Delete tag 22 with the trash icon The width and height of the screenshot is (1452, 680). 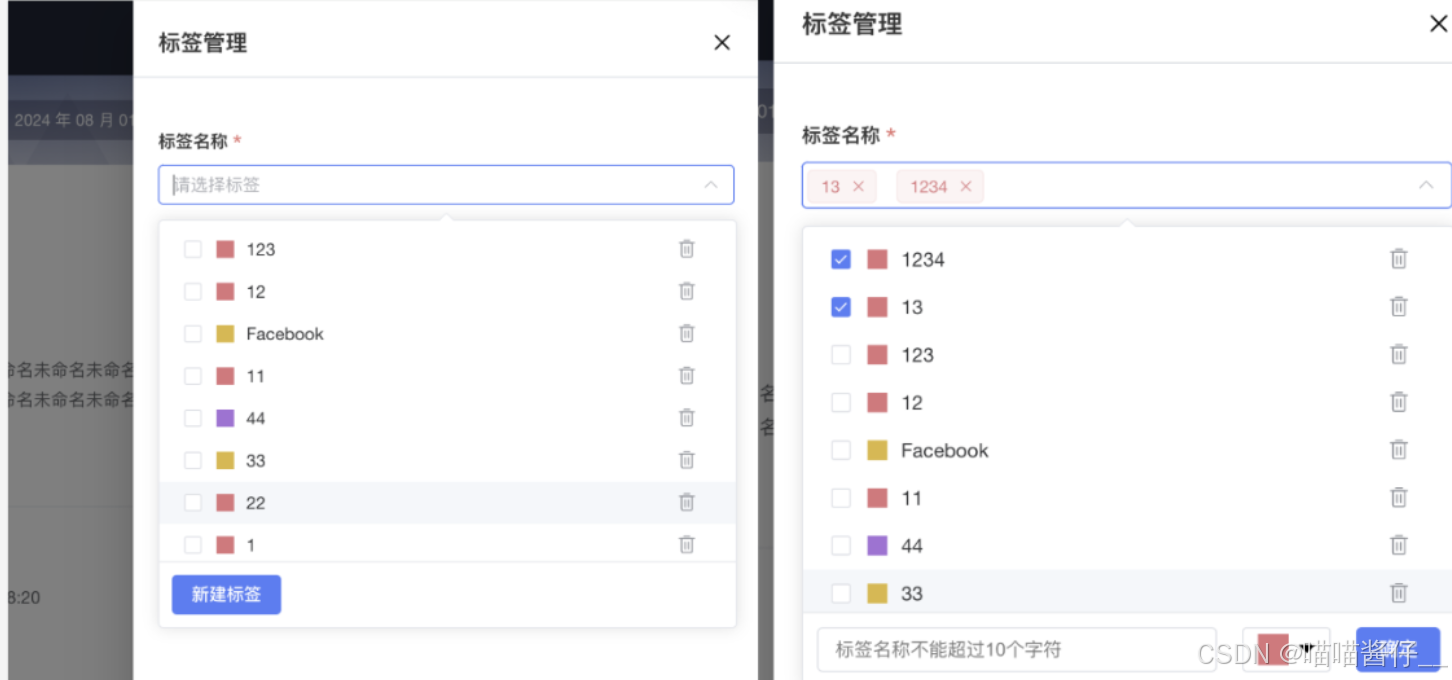click(687, 502)
